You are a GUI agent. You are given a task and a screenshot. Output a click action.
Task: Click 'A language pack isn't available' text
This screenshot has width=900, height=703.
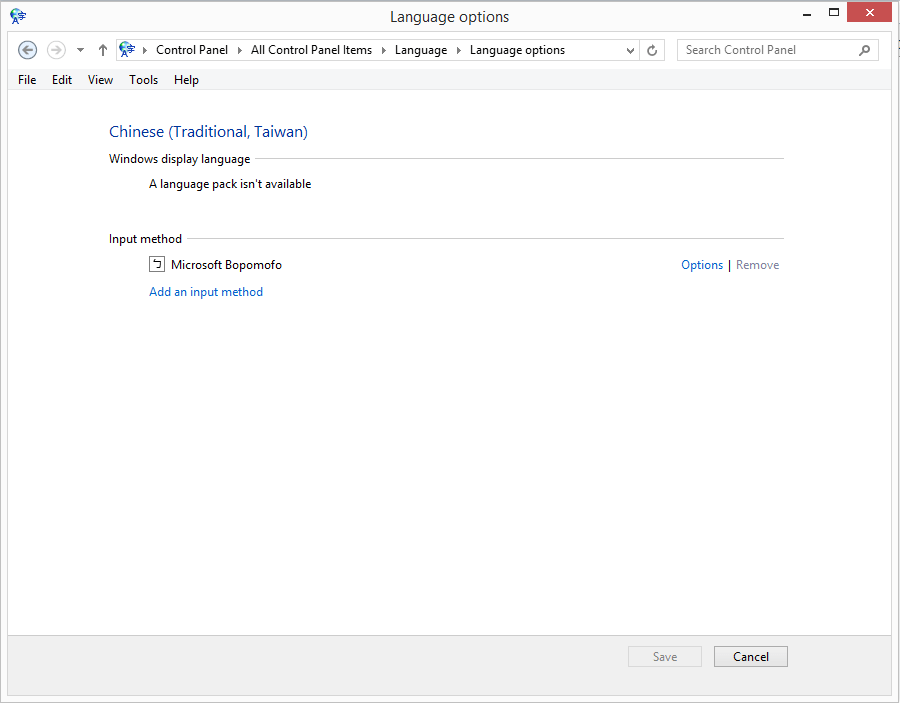[x=230, y=184]
